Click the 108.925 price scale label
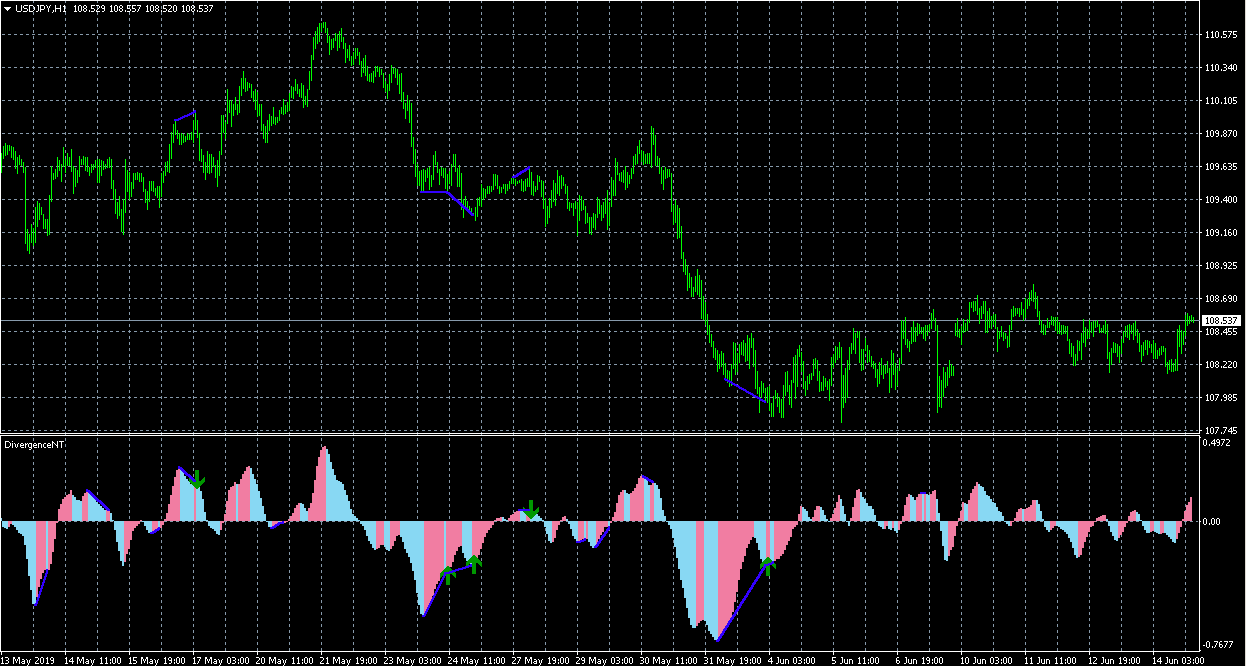Screen dimensions: 1246x666 click(1221, 266)
